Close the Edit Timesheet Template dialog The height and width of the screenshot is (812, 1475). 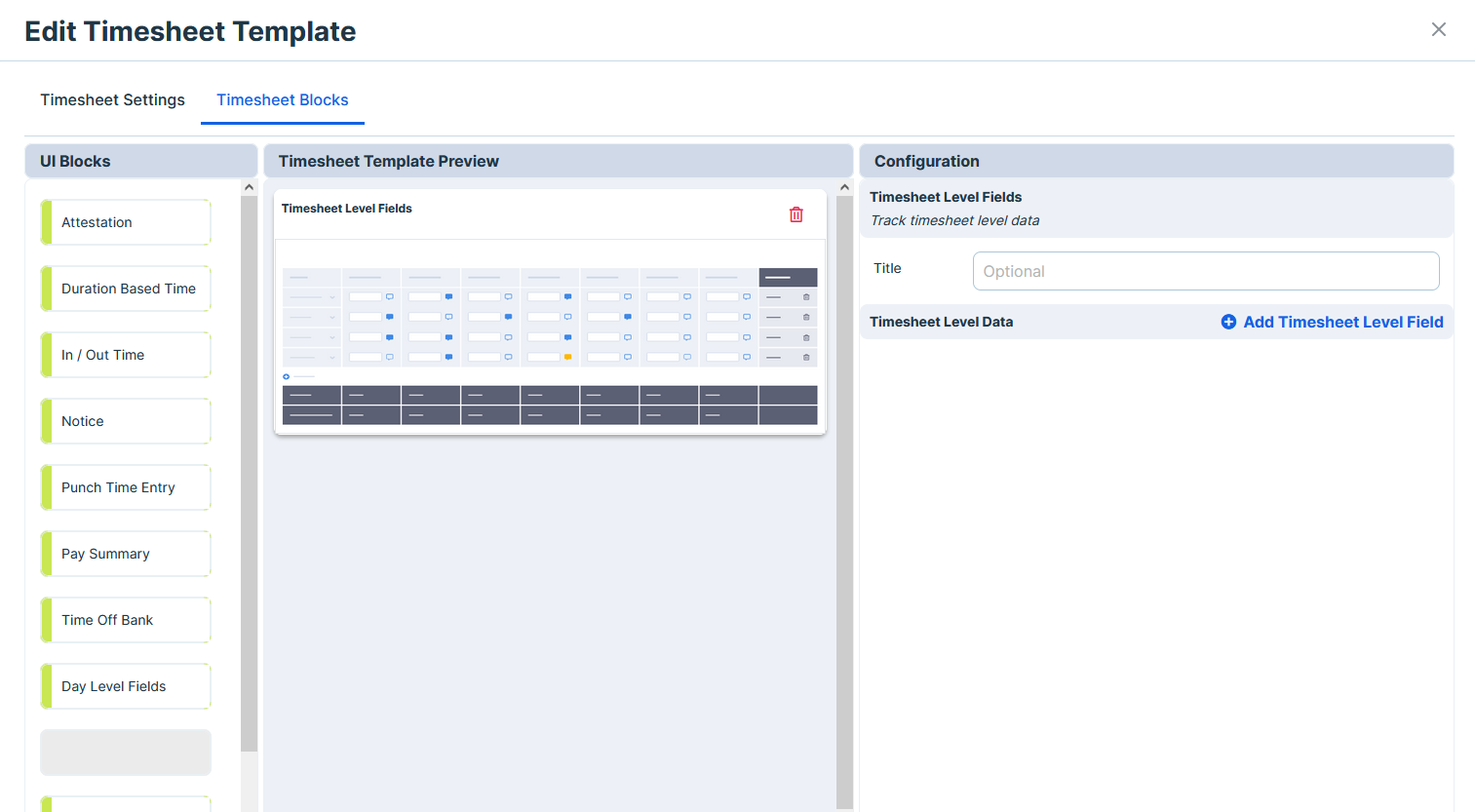1438,29
